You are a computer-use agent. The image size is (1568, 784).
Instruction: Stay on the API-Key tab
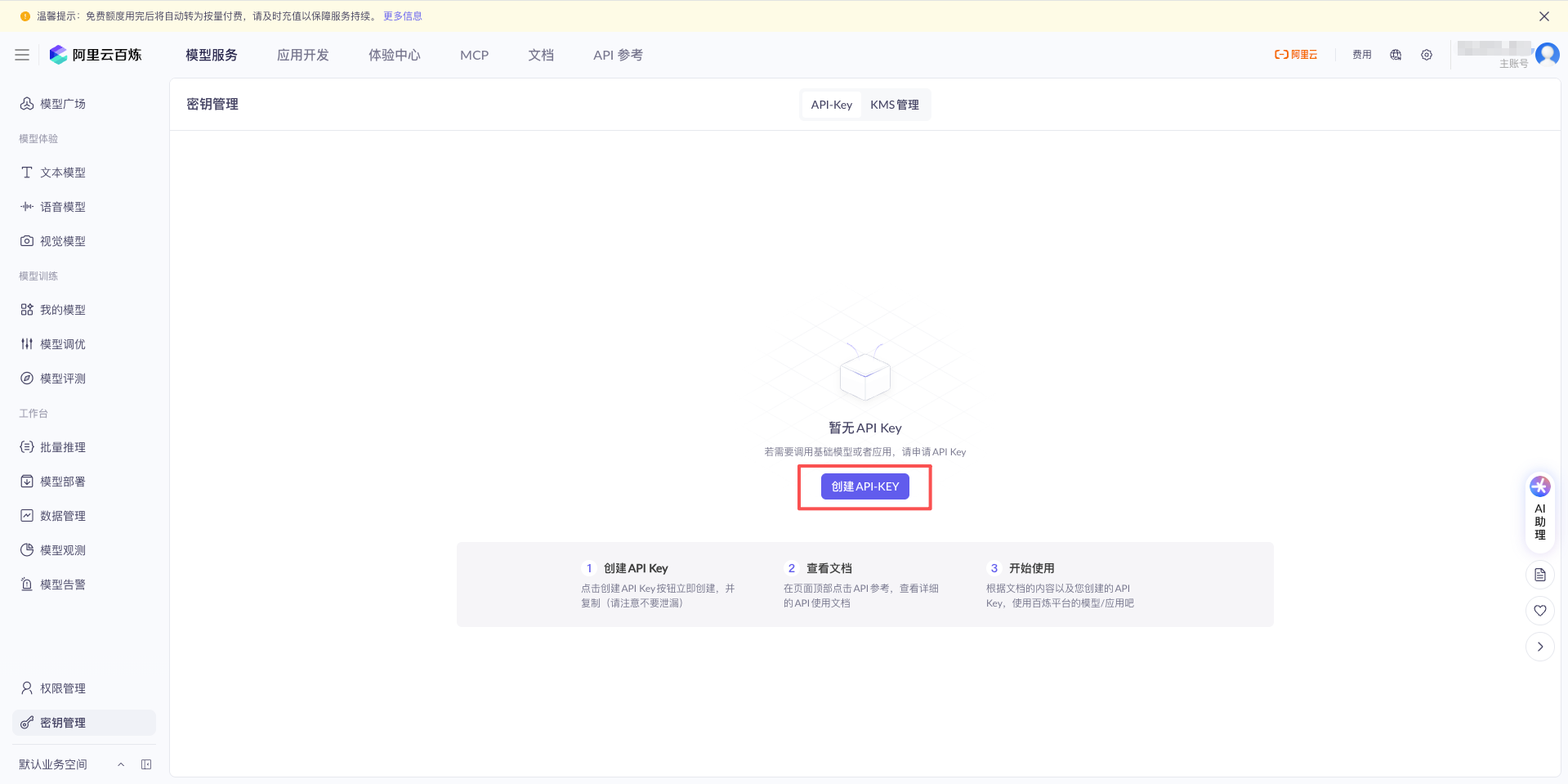(x=831, y=105)
